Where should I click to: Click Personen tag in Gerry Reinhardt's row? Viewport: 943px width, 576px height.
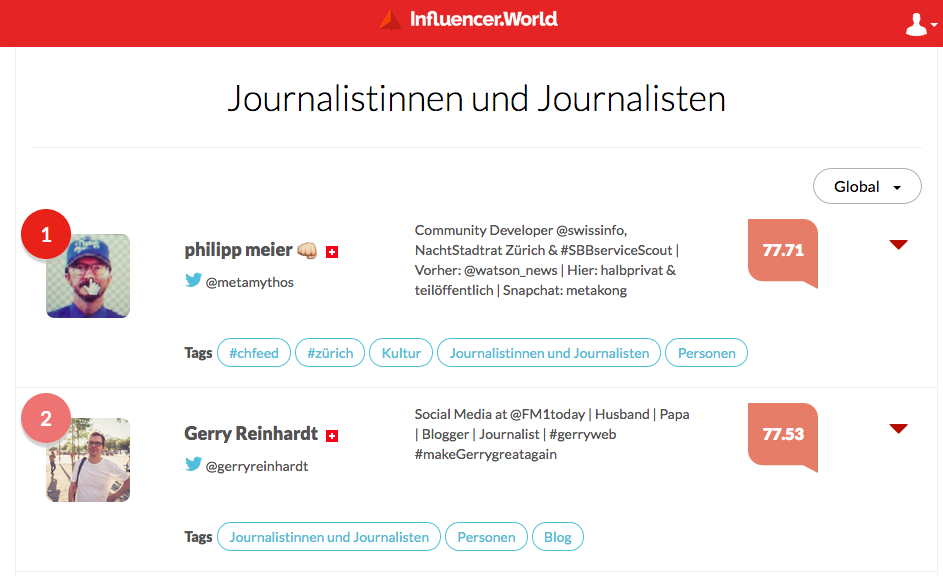[x=487, y=537]
